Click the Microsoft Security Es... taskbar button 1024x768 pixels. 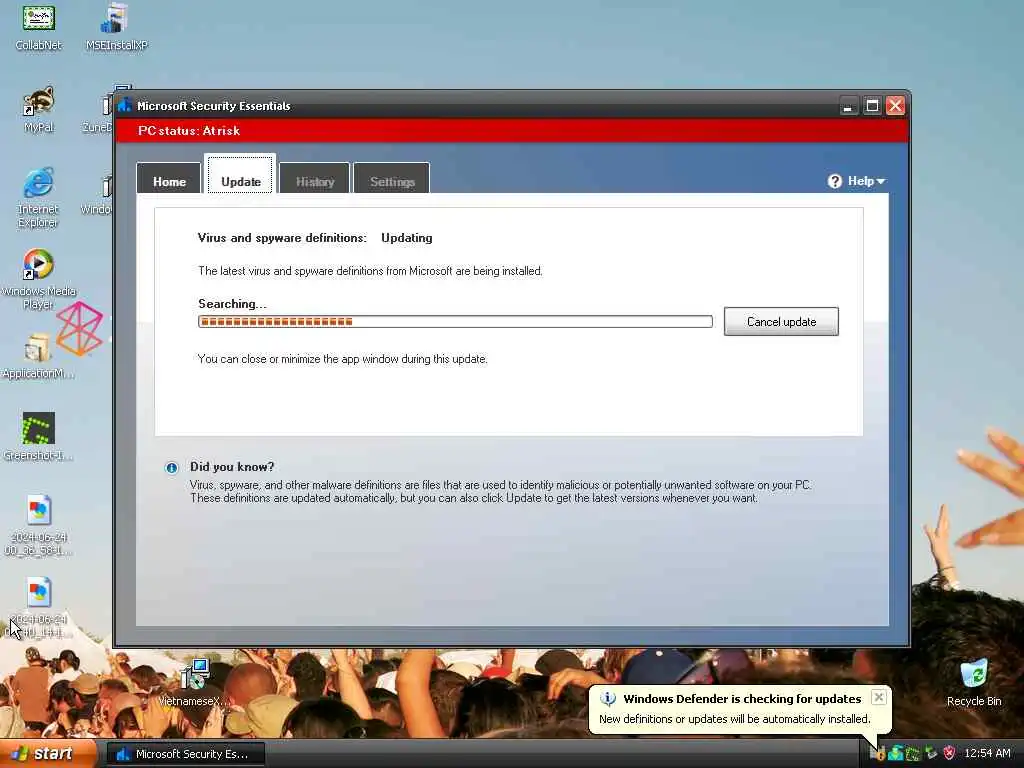click(185, 754)
